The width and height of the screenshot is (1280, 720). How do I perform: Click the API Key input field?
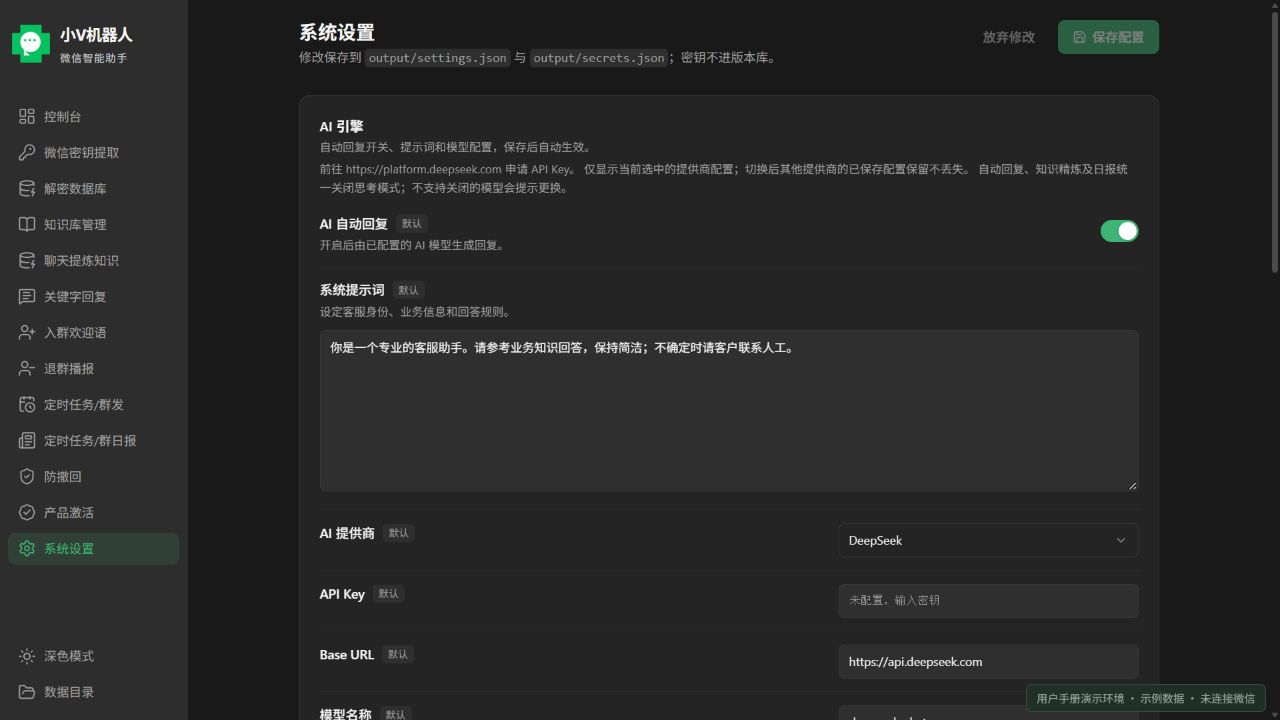point(988,601)
